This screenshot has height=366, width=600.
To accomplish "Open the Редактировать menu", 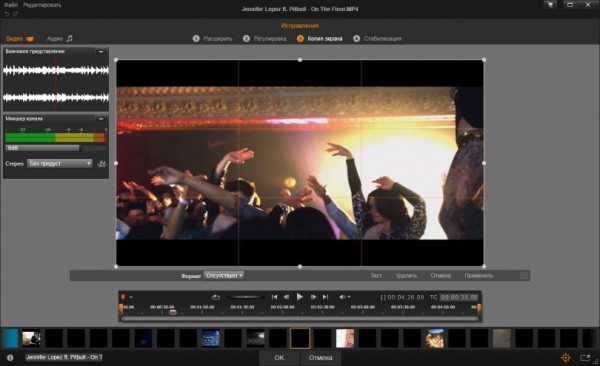I will tap(42, 5).
